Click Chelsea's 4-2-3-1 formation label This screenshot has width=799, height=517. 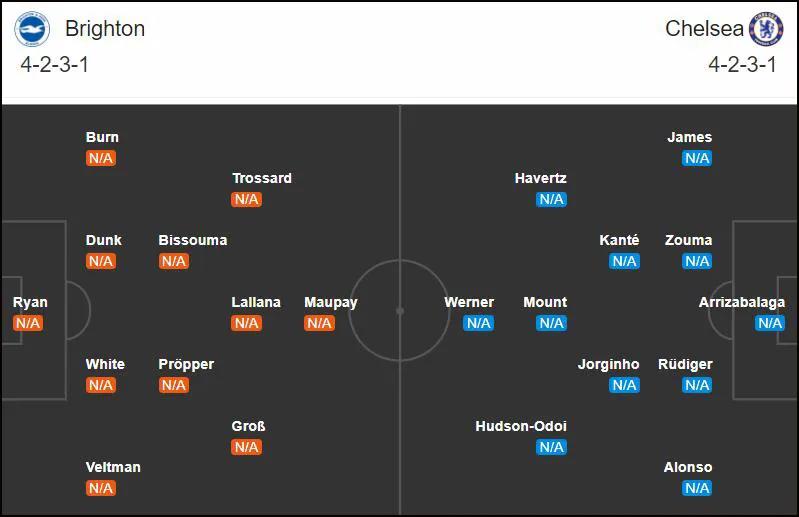tap(742, 65)
